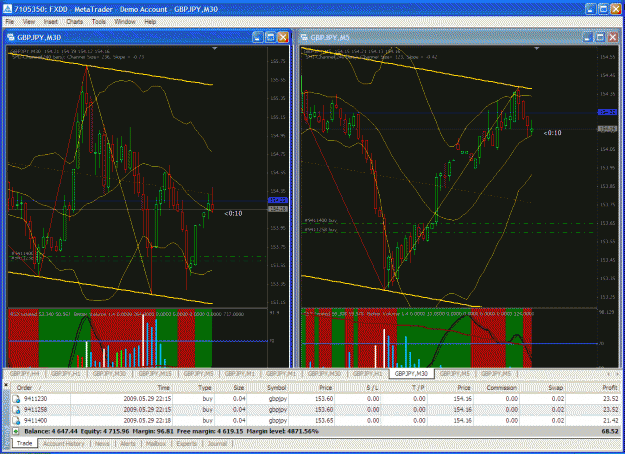
Task: Click the blue price label on M5 price scale
Action: [607, 112]
